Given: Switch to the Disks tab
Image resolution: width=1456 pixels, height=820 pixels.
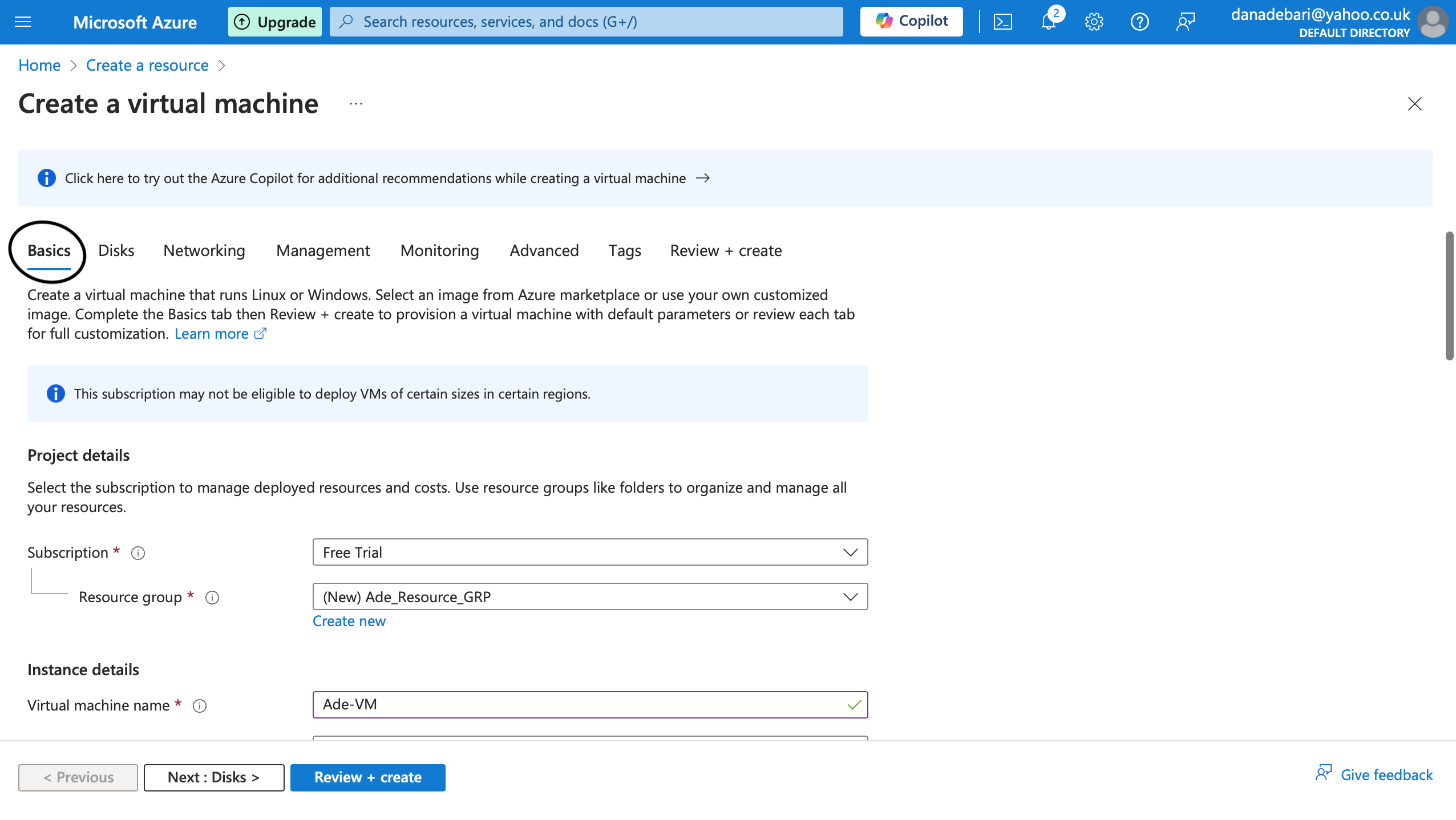Looking at the screenshot, I should click(116, 250).
